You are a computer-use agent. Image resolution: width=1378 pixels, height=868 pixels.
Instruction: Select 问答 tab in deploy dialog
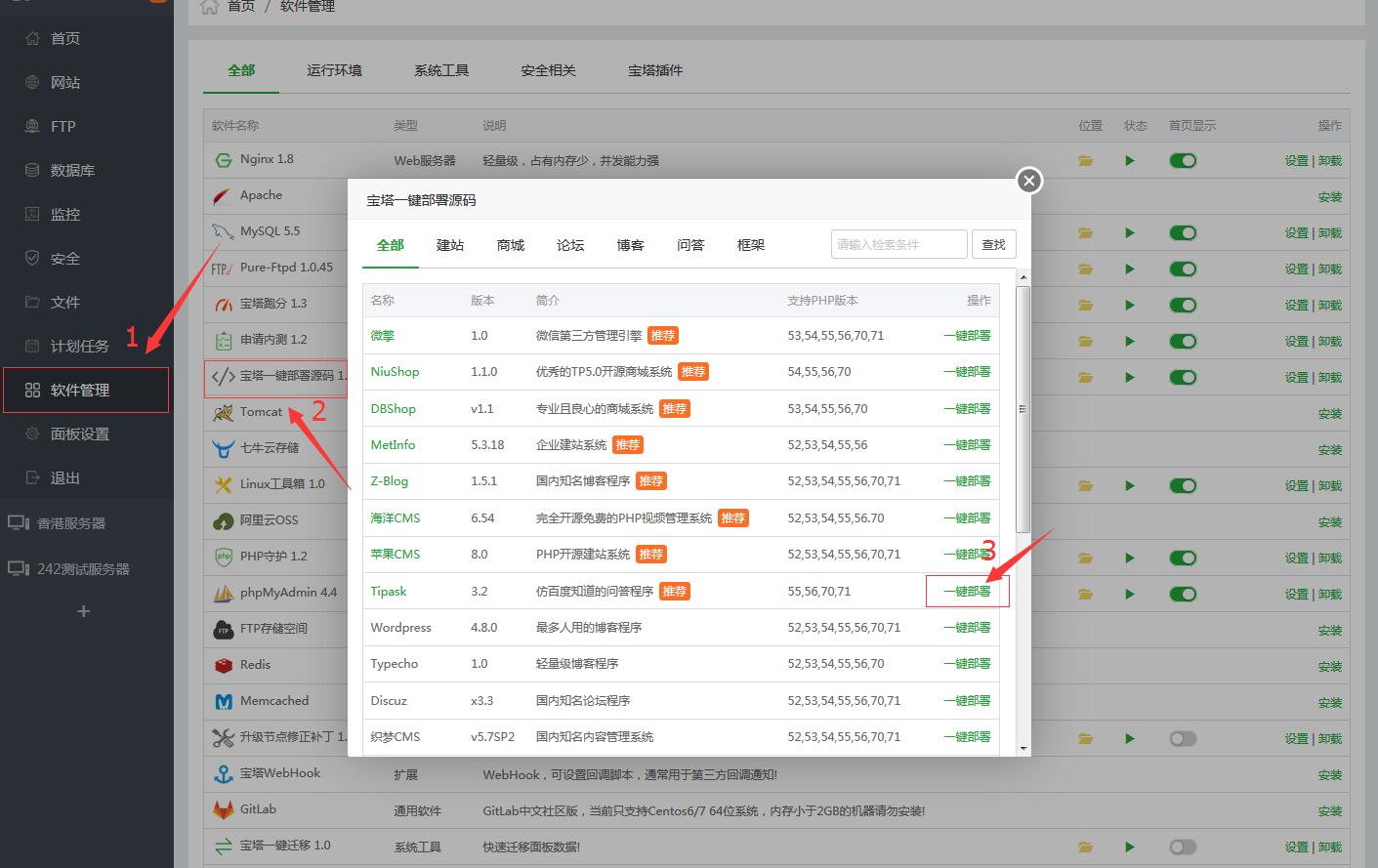tap(690, 245)
